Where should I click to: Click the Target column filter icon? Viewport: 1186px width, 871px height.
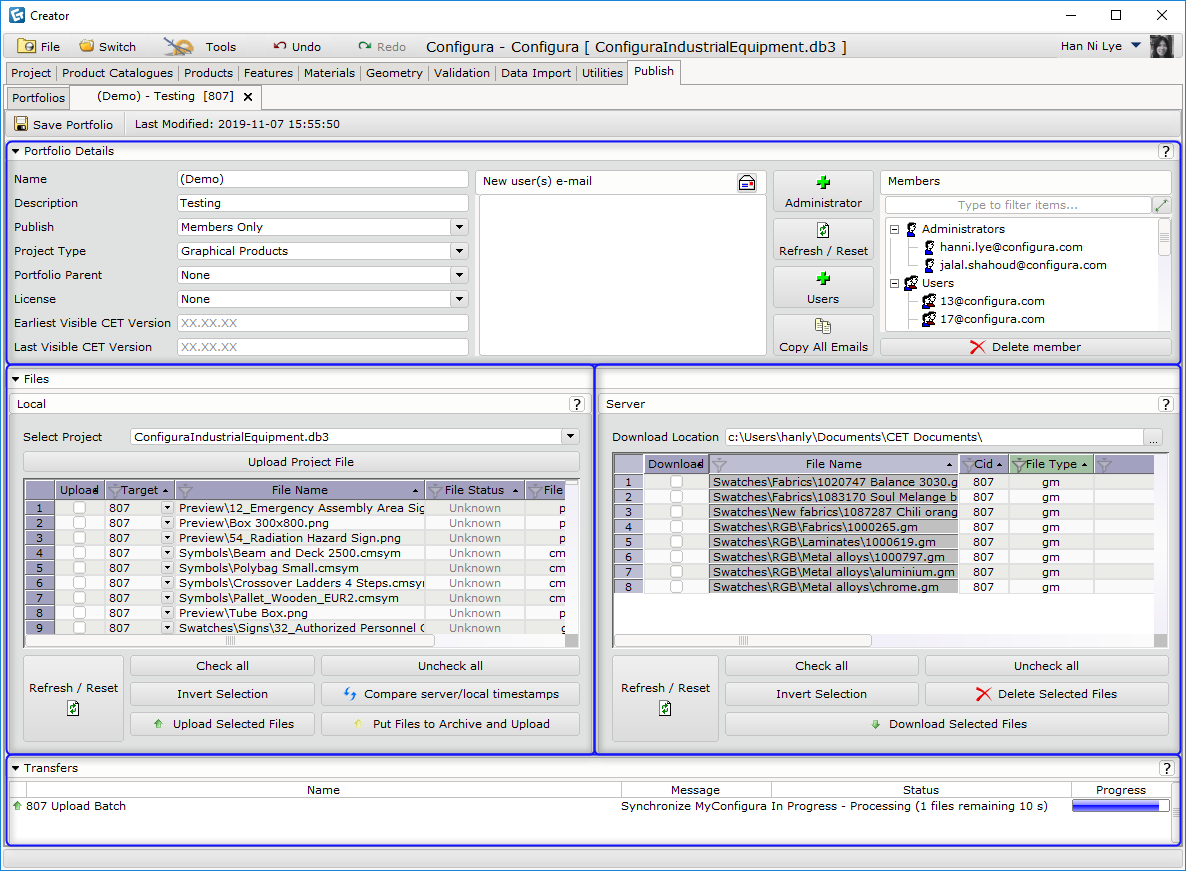pyautogui.click(x=114, y=491)
